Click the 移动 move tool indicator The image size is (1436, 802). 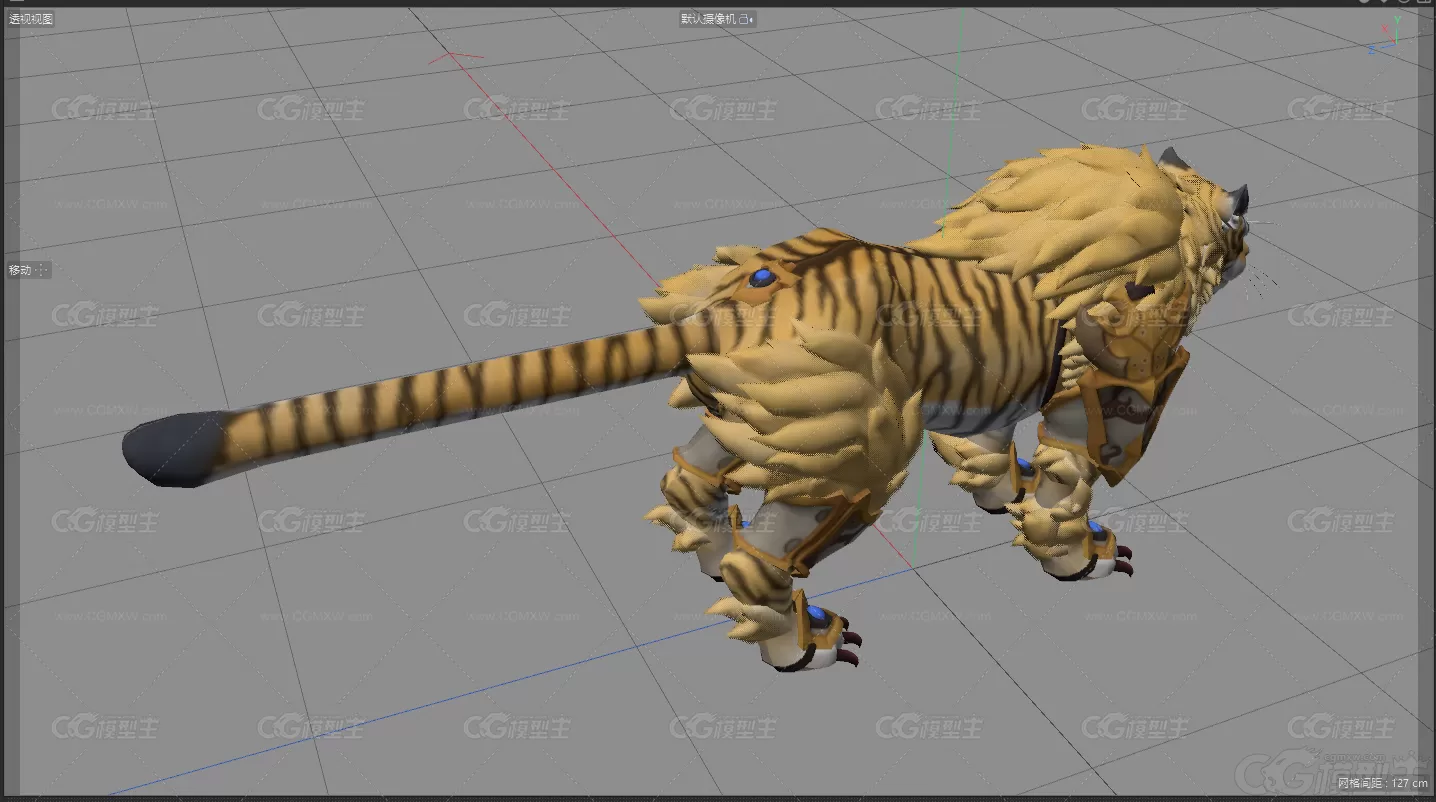click(x=29, y=270)
